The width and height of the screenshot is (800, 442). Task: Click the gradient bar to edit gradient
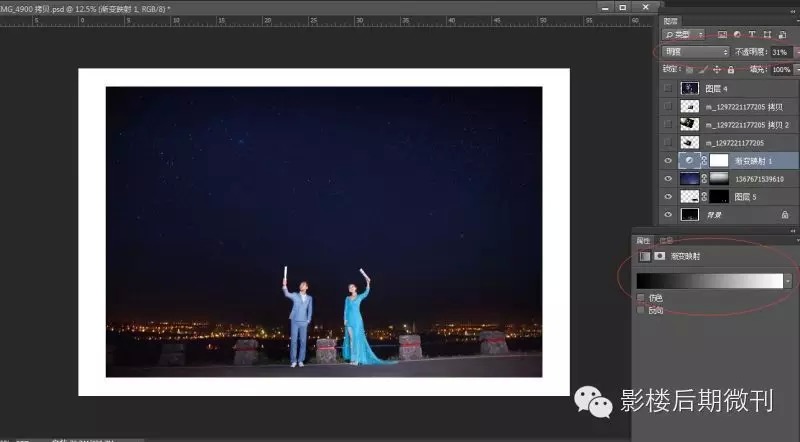710,281
